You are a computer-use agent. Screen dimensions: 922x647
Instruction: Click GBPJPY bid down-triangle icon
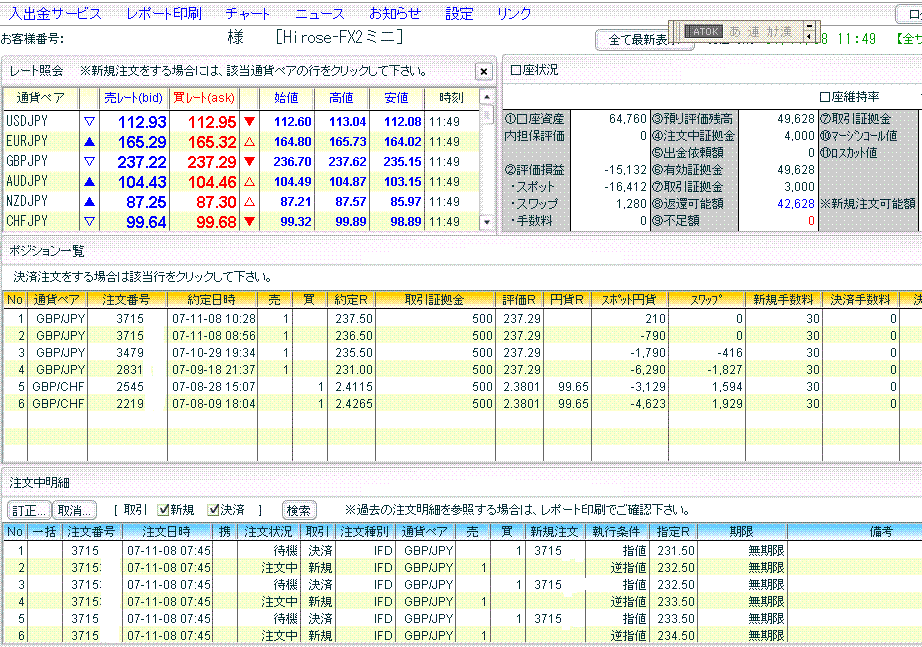89,162
